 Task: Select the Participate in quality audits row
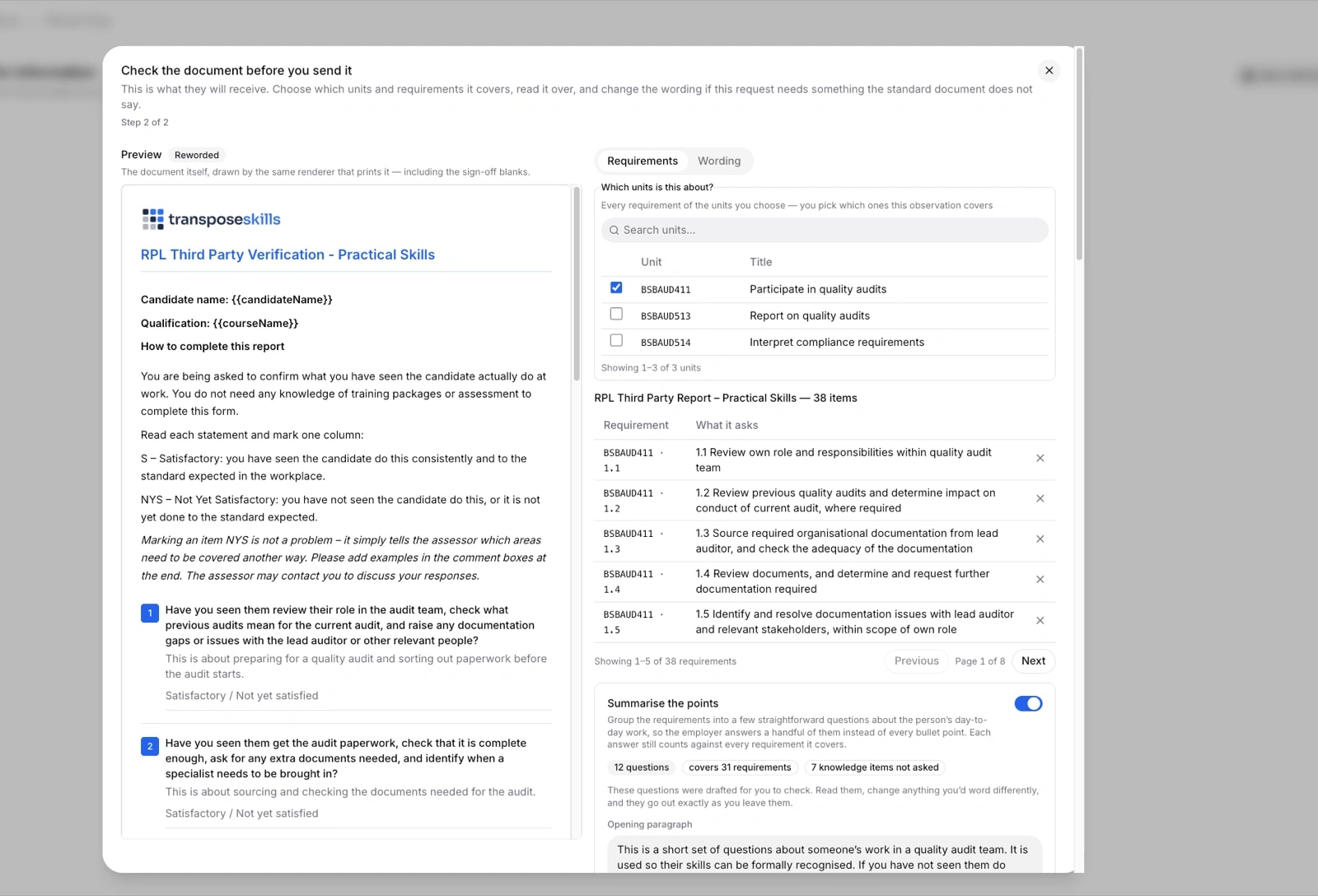[x=825, y=289]
